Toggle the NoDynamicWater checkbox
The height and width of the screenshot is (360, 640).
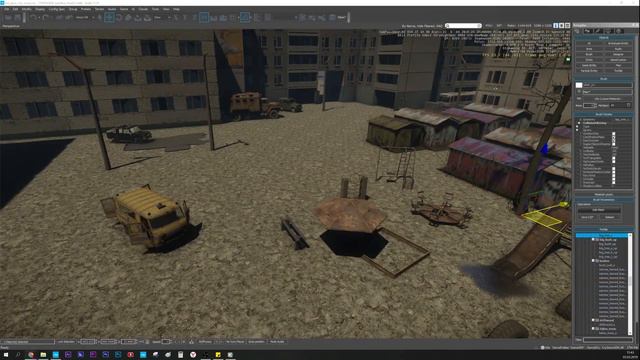pyautogui.click(x=613, y=162)
